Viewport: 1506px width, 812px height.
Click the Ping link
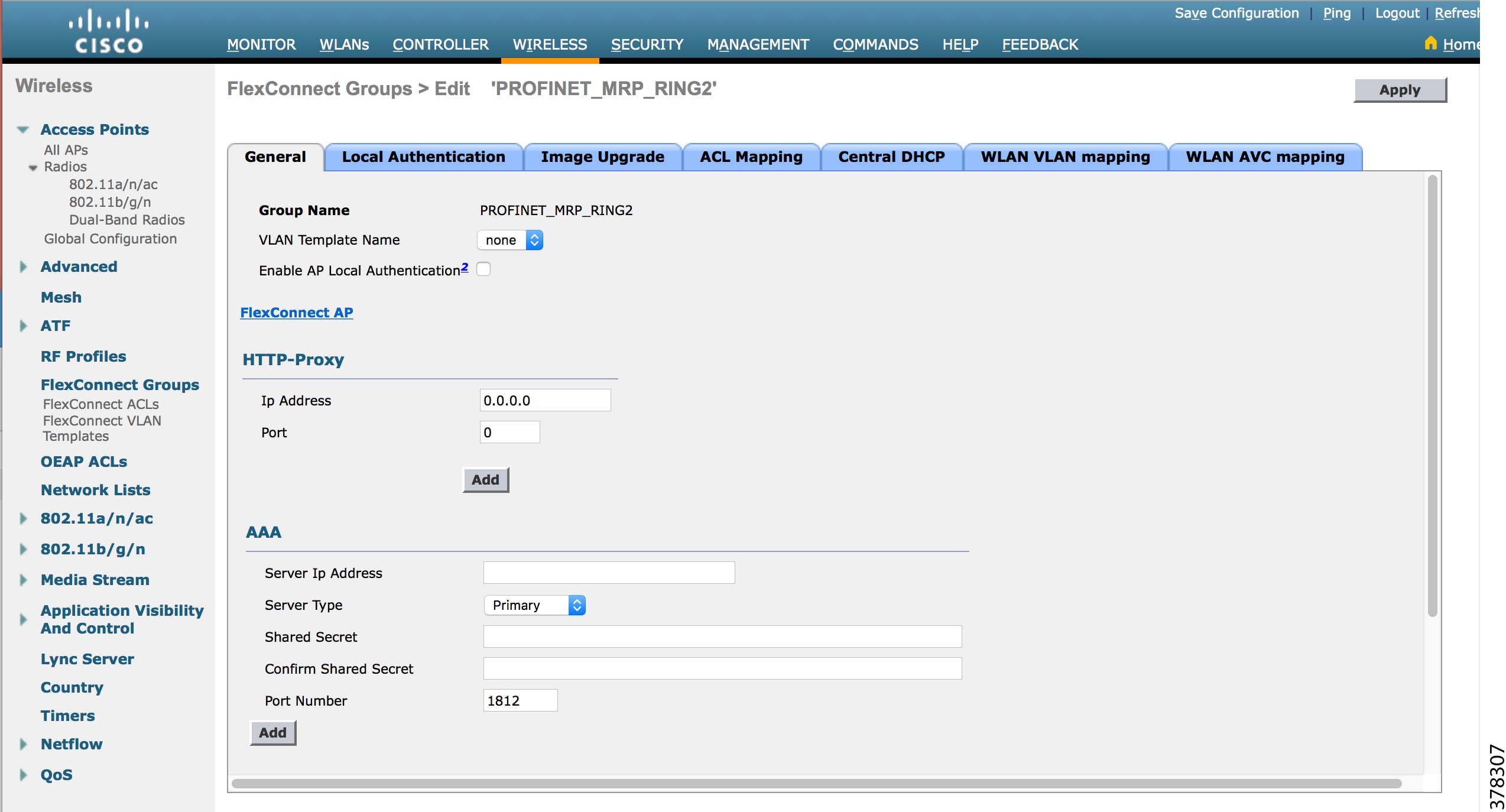pos(1337,13)
